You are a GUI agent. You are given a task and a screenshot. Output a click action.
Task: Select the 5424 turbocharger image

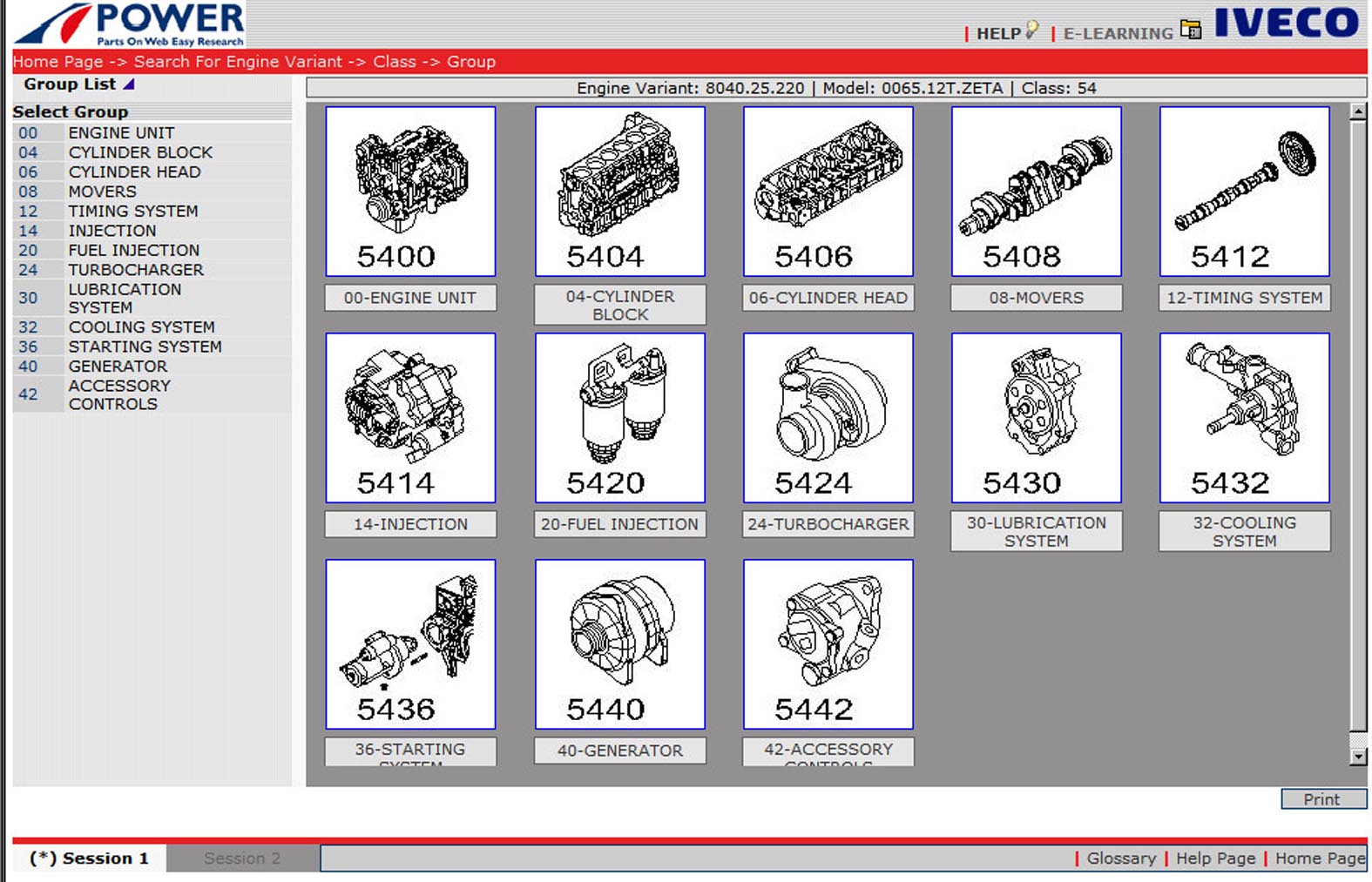828,418
